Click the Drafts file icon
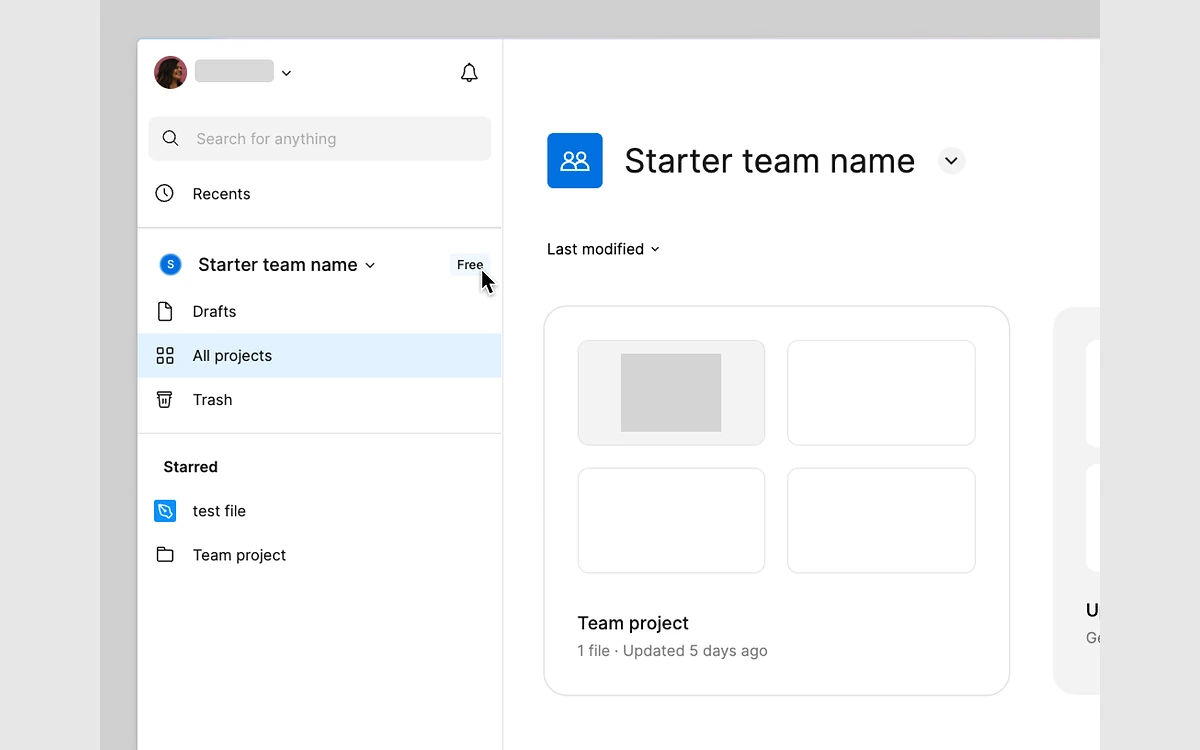 click(165, 311)
